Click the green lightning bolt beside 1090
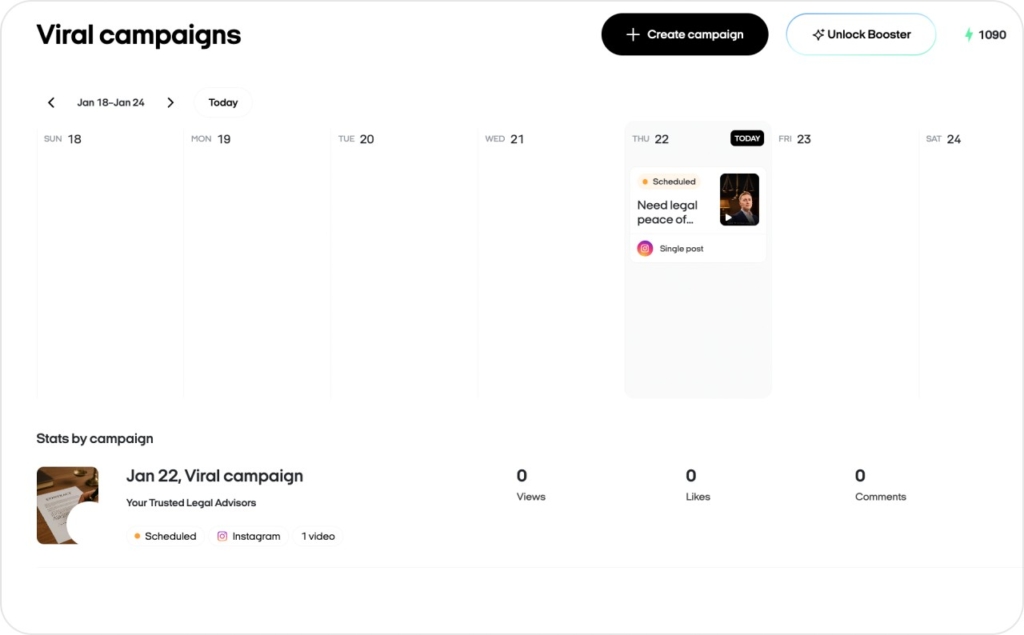This screenshot has height=635, width=1024. point(967,34)
